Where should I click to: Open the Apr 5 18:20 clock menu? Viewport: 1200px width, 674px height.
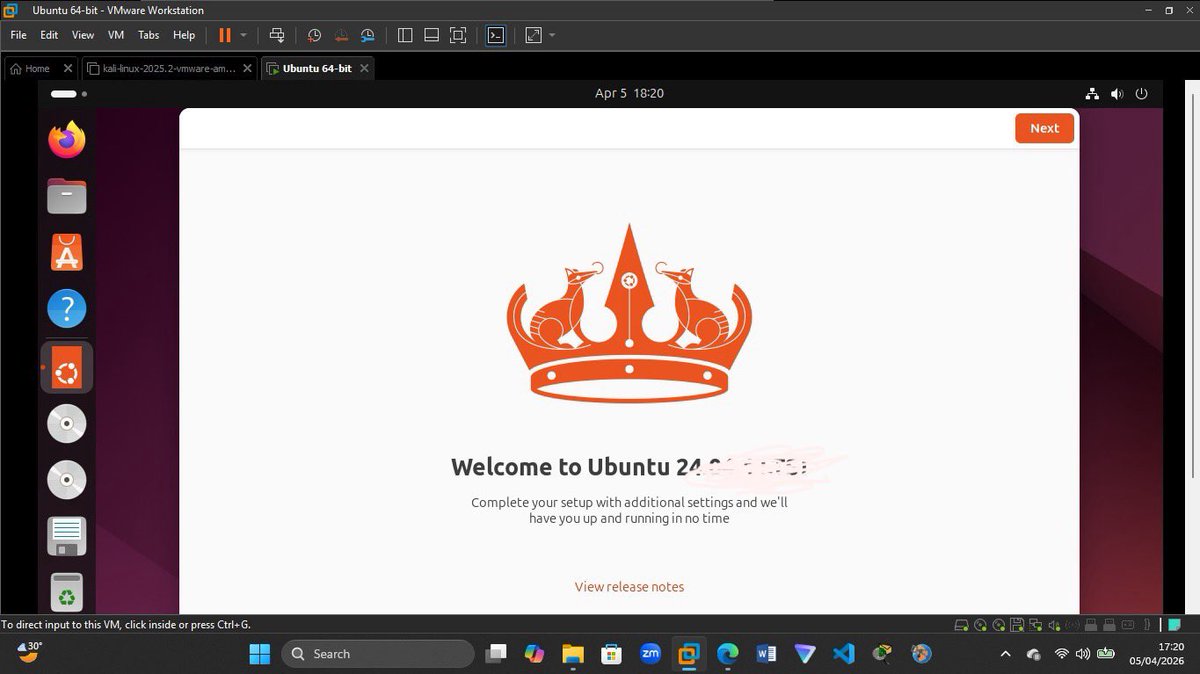click(x=629, y=93)
